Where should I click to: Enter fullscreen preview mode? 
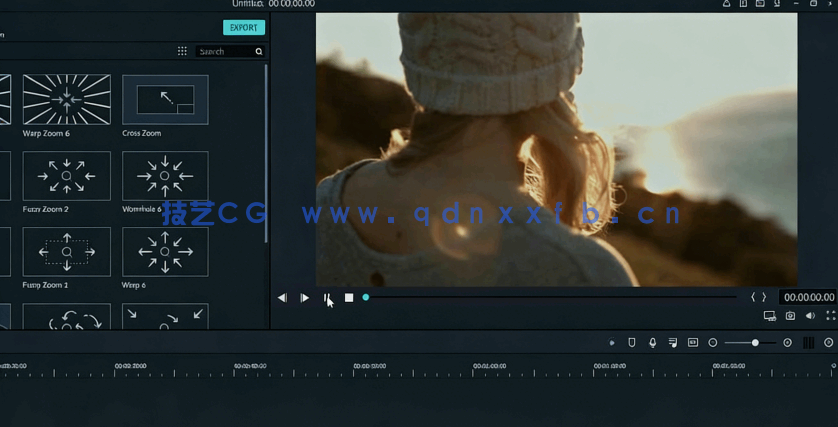(830, 316)
